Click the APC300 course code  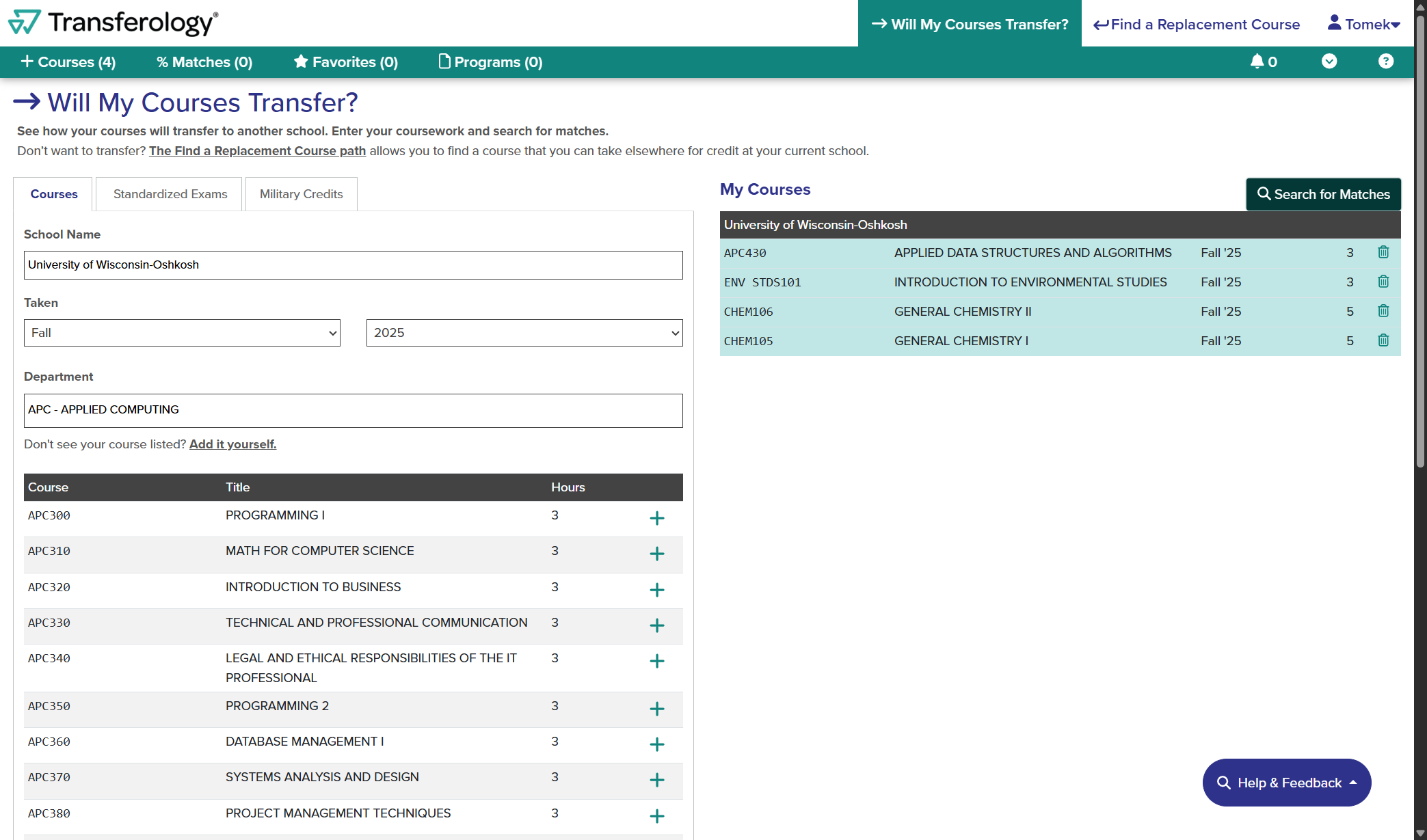point(49,515)
